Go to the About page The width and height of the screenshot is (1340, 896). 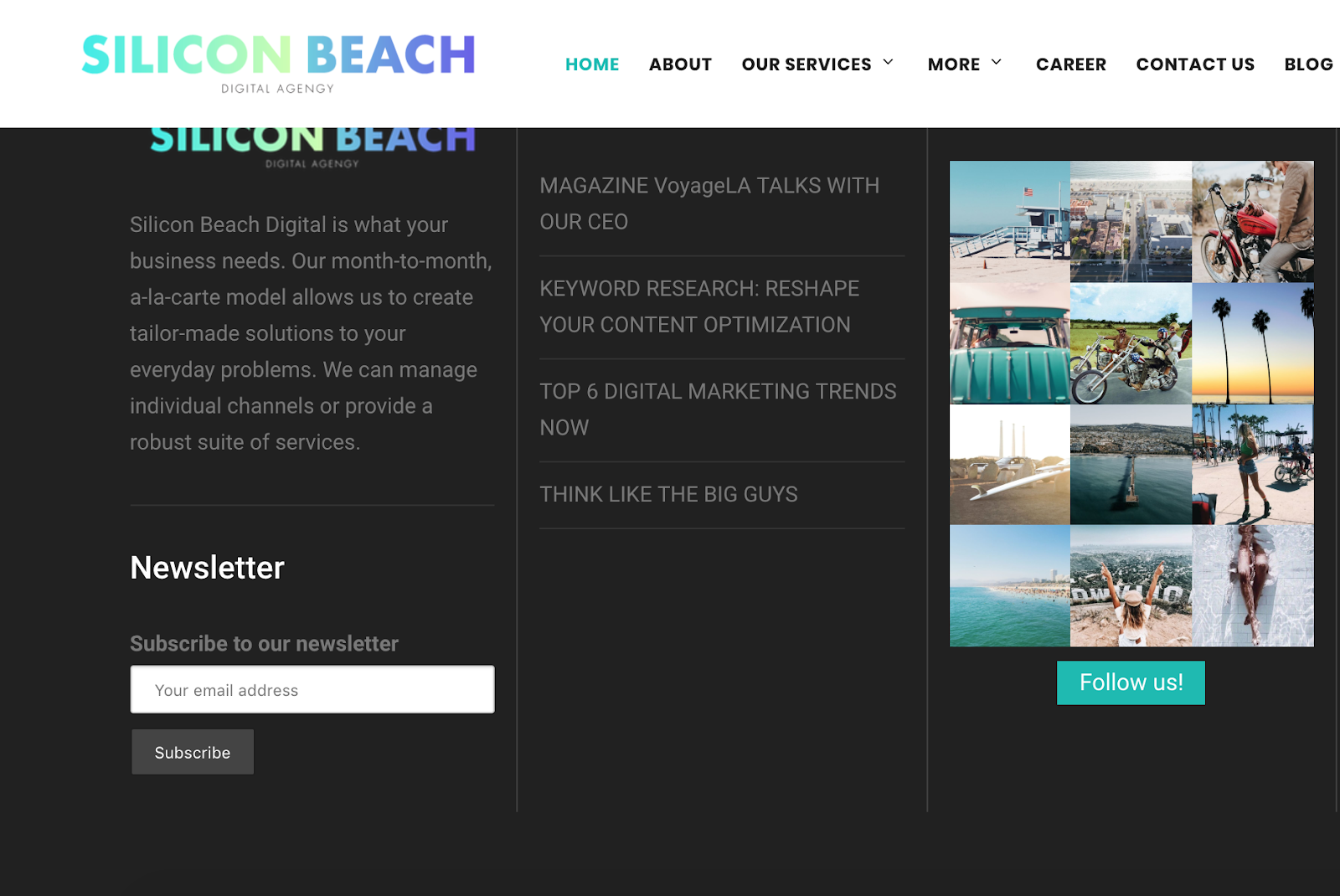(680, 64)
